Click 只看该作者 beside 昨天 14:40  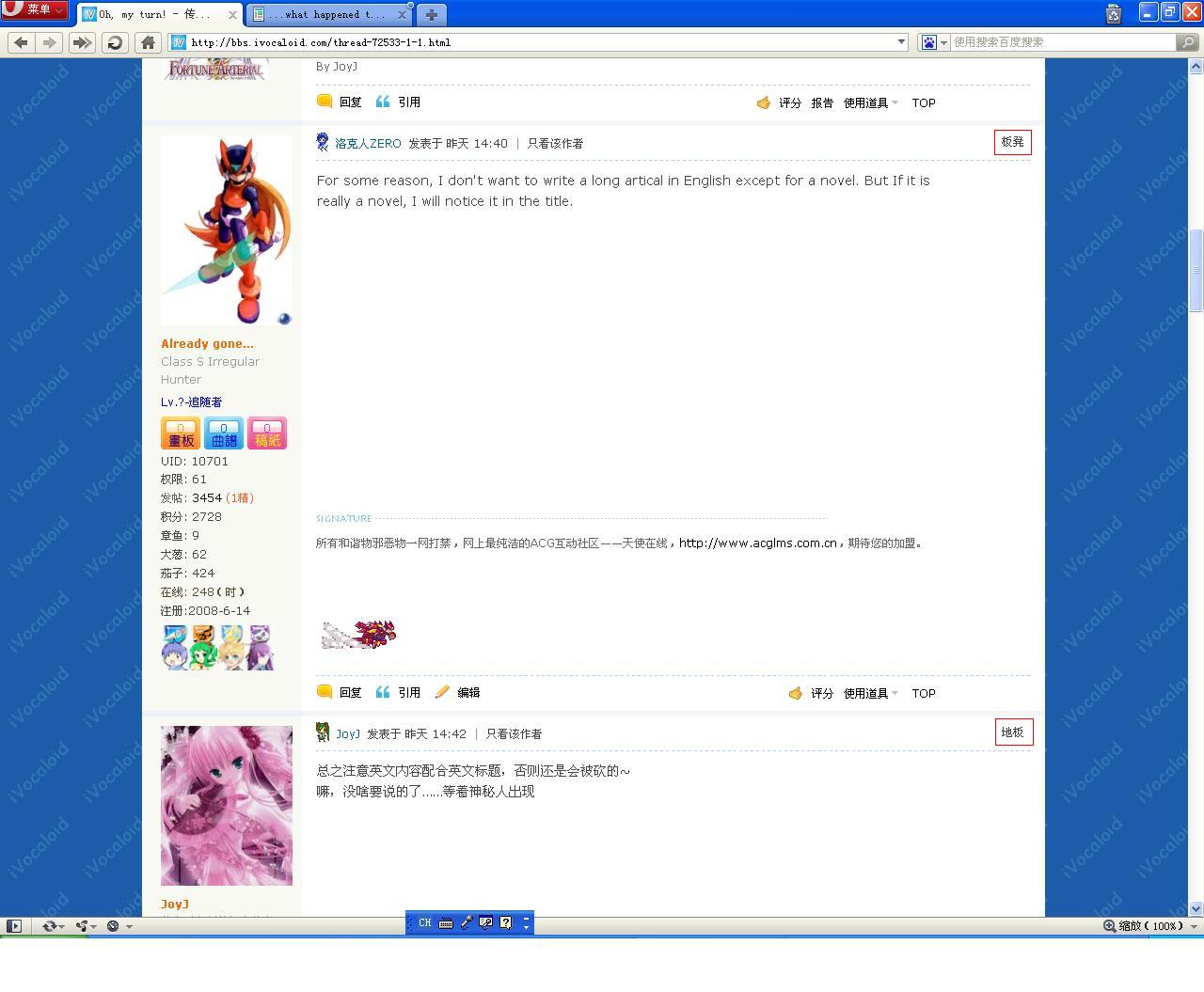point(555,144)
